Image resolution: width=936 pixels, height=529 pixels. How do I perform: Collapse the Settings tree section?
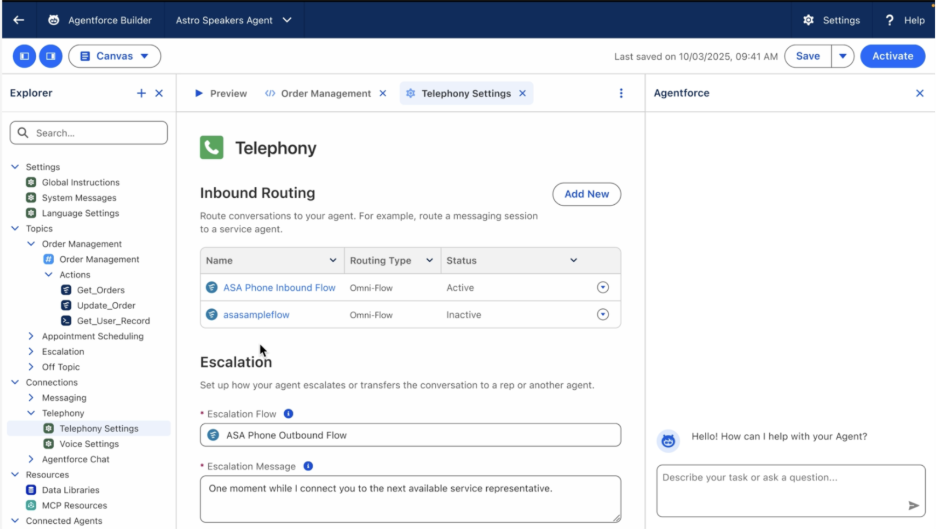[x=15, y=167]
